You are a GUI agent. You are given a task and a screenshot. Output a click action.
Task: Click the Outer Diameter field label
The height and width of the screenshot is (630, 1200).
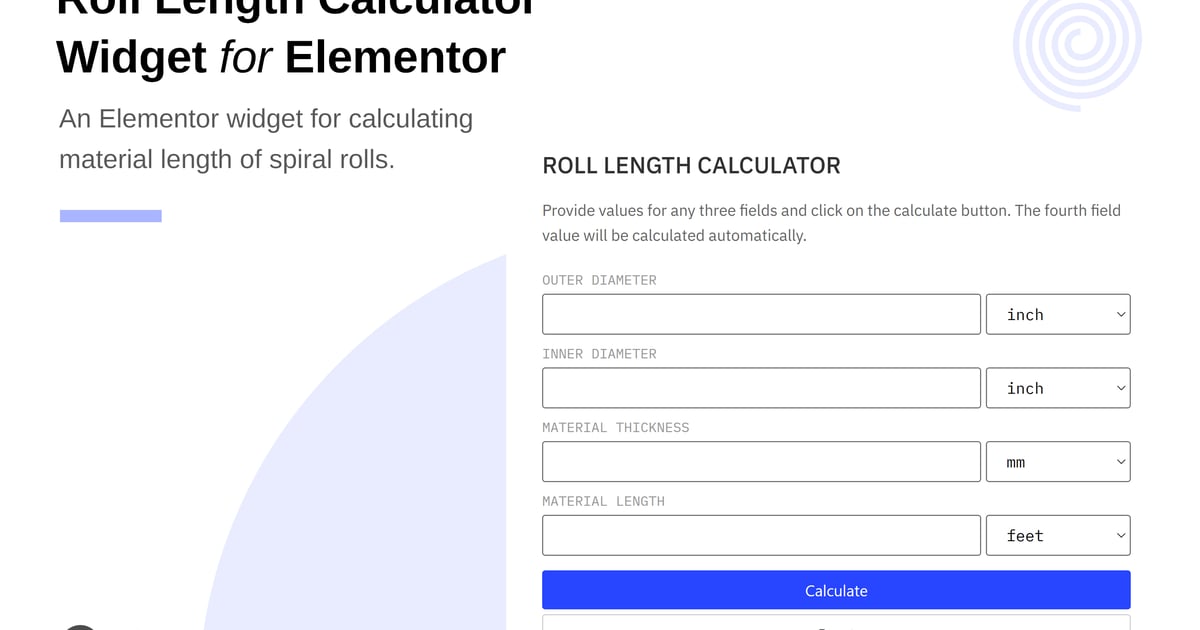pyautogui.click(x=599, y=280)
